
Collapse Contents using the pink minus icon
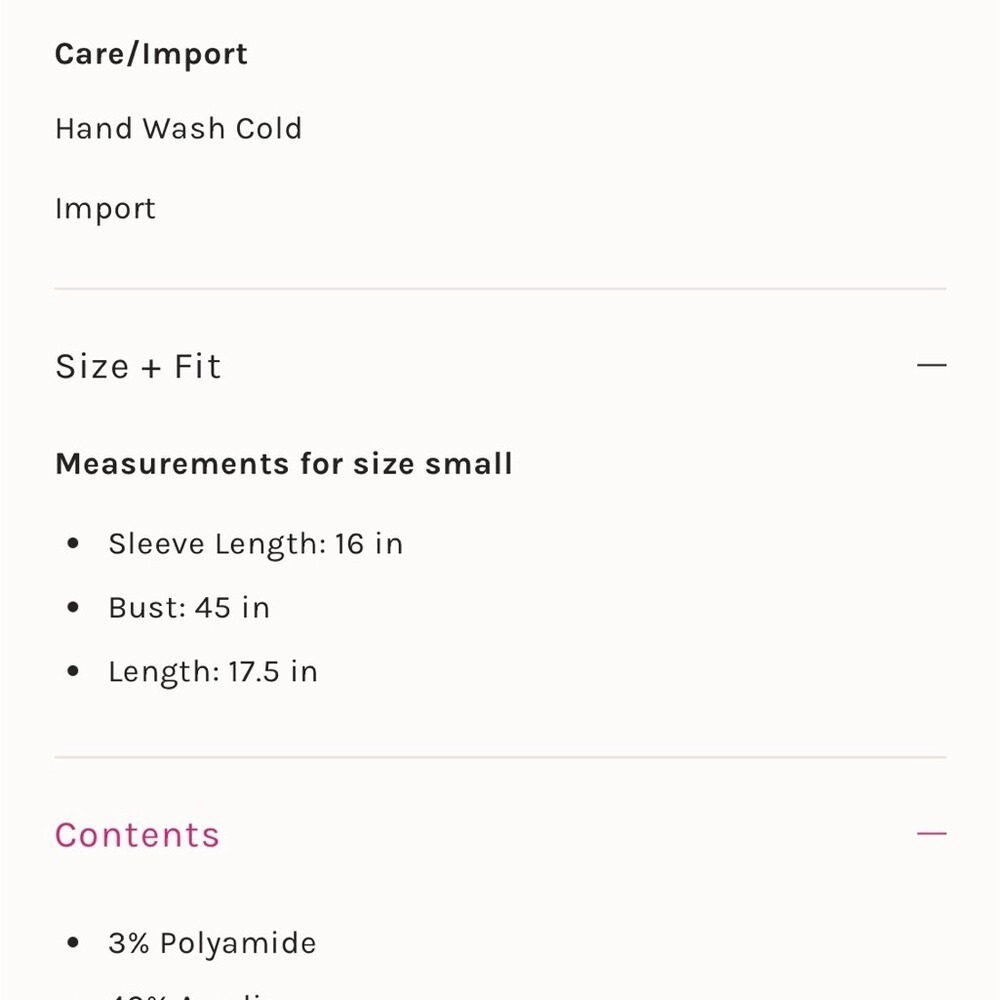(x=931, y=833)
